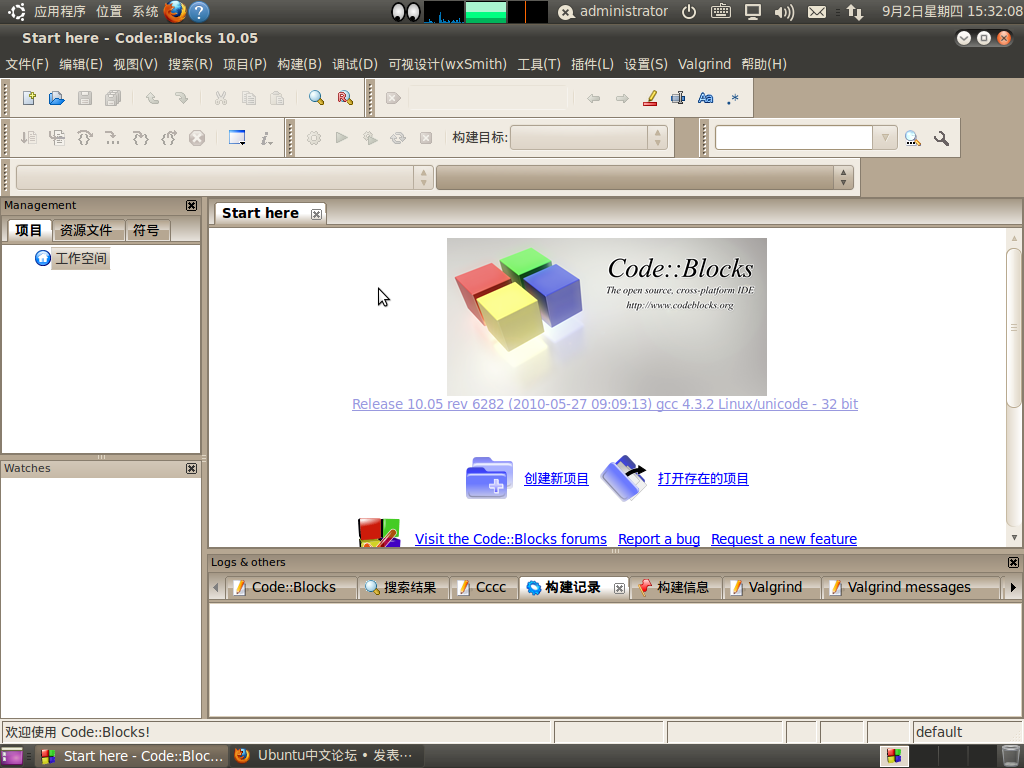Screen dimensions: 1024x768
Task: Click the Report a bug link
Action: [659, 539]
